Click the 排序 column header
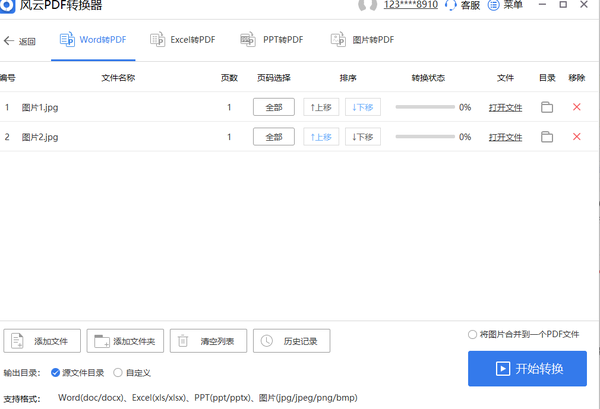This screenshot has height=409, width=600. tap(348, 78)
